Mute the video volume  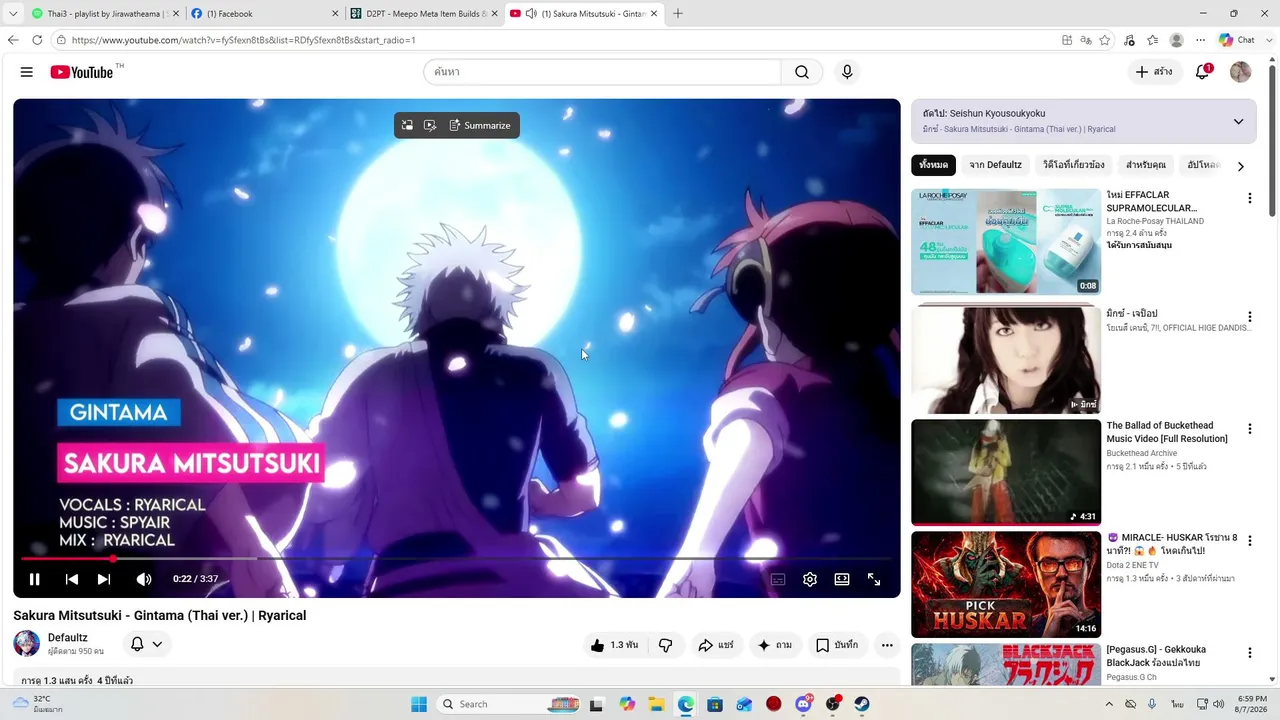click(144, 579)
